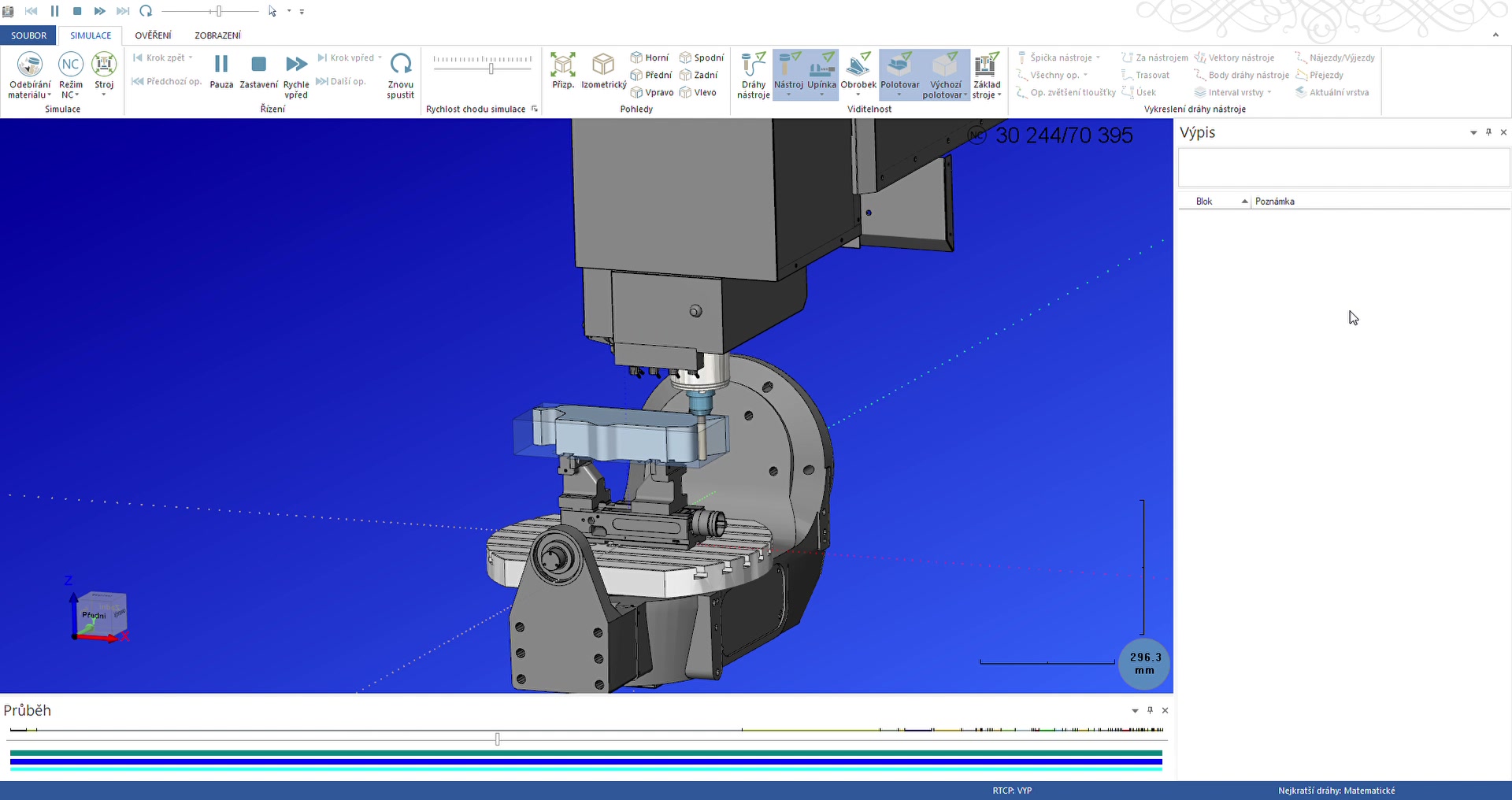Open the Krok zpět dropdown arrow
This screenshot has height=800, width=1512.
click(x=191, y=57)
